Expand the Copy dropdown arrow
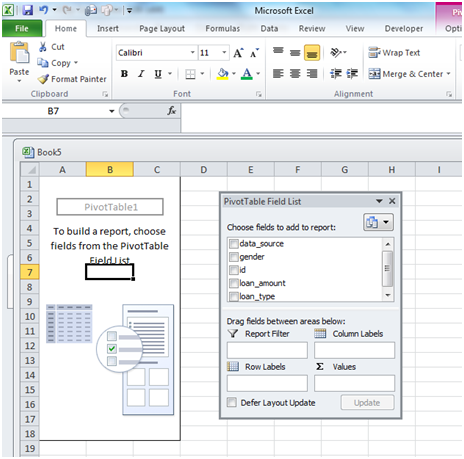464x459 pixels. tap(76, 63)
